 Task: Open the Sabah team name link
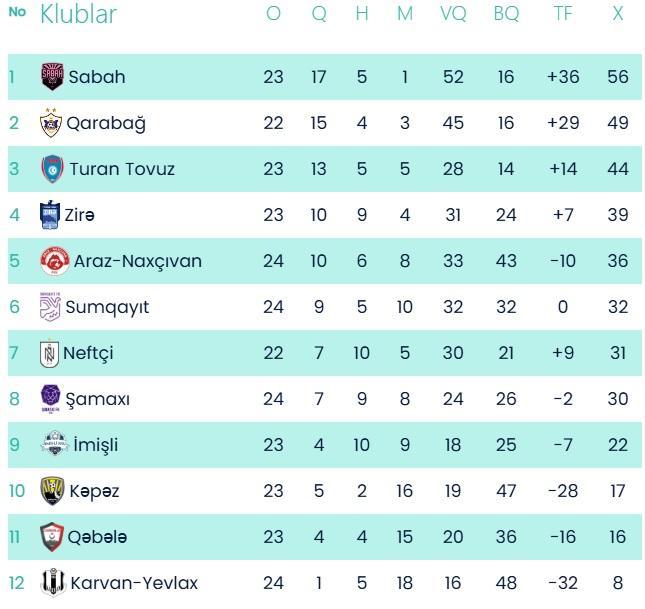click(97, 77)
